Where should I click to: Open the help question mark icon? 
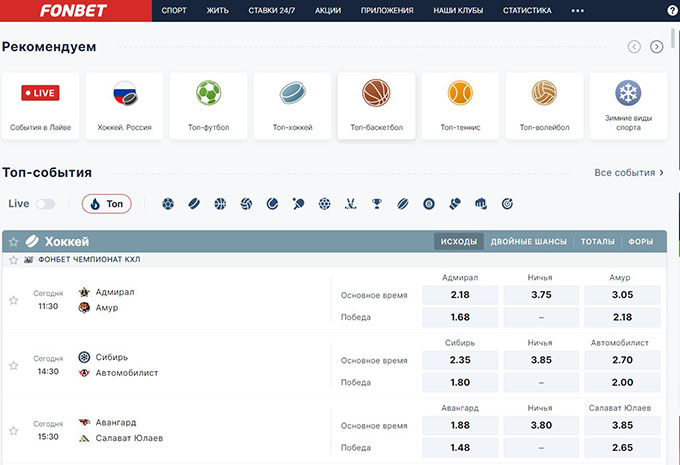click(x=672, y=10)
